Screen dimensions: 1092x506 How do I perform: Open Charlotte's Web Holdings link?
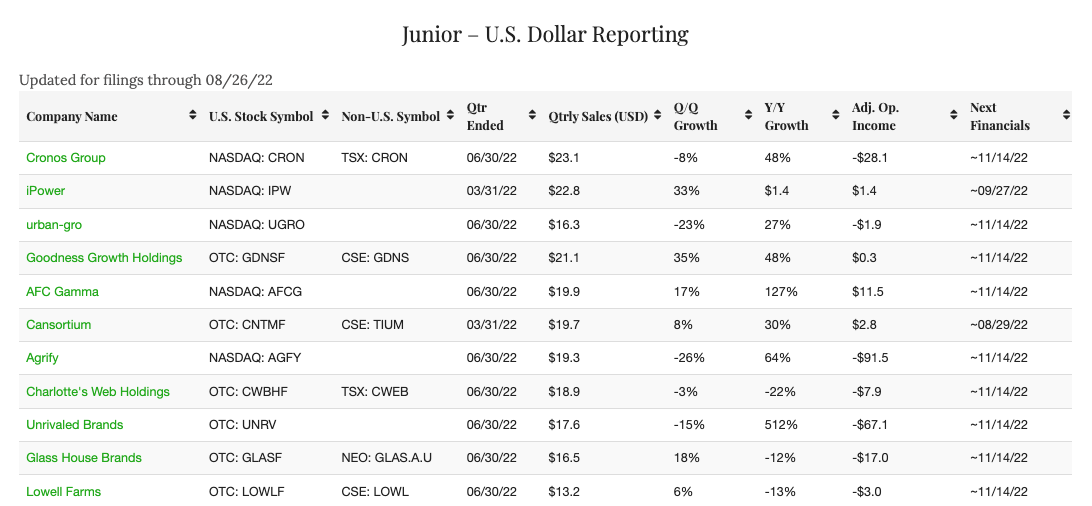98,392
